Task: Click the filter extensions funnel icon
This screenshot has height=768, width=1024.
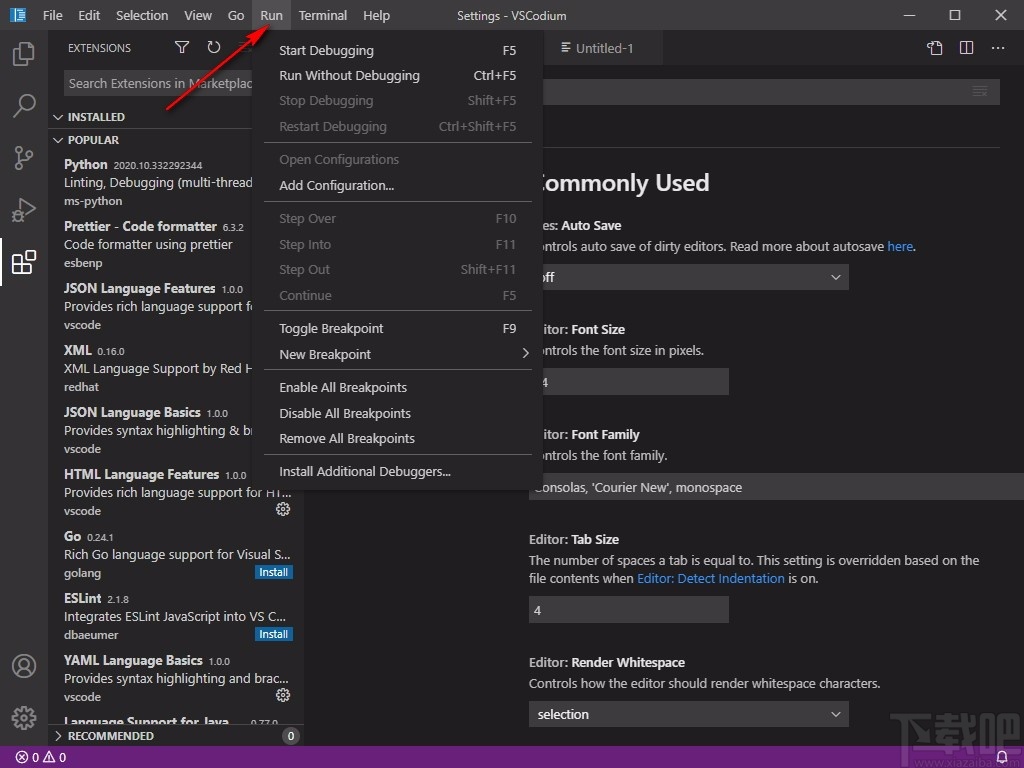Action: (182, 48)
